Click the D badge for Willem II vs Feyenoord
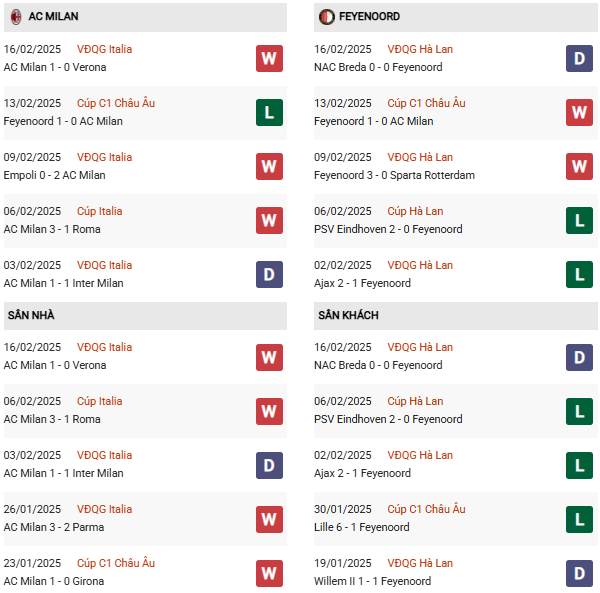This screenshot has height=593, width=600. point(579,572)
